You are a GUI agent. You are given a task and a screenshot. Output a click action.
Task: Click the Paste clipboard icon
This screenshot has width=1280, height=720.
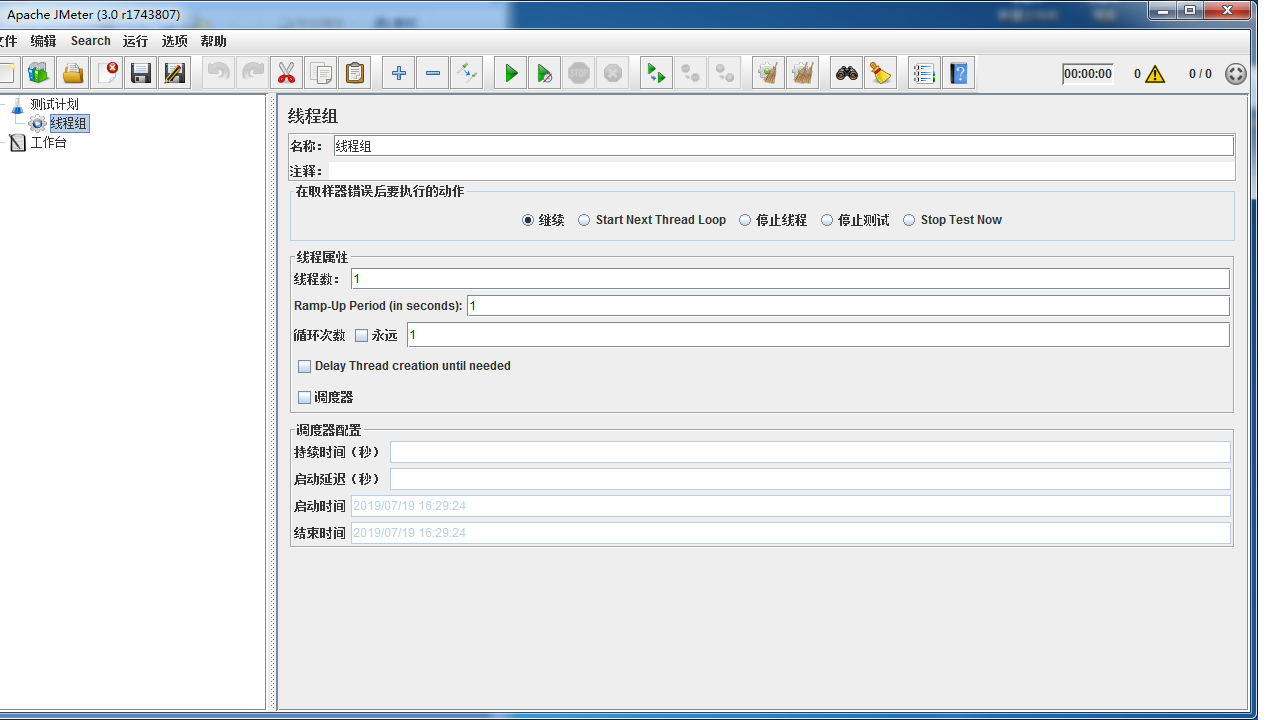pyautogui.click(x=355, y=73)
